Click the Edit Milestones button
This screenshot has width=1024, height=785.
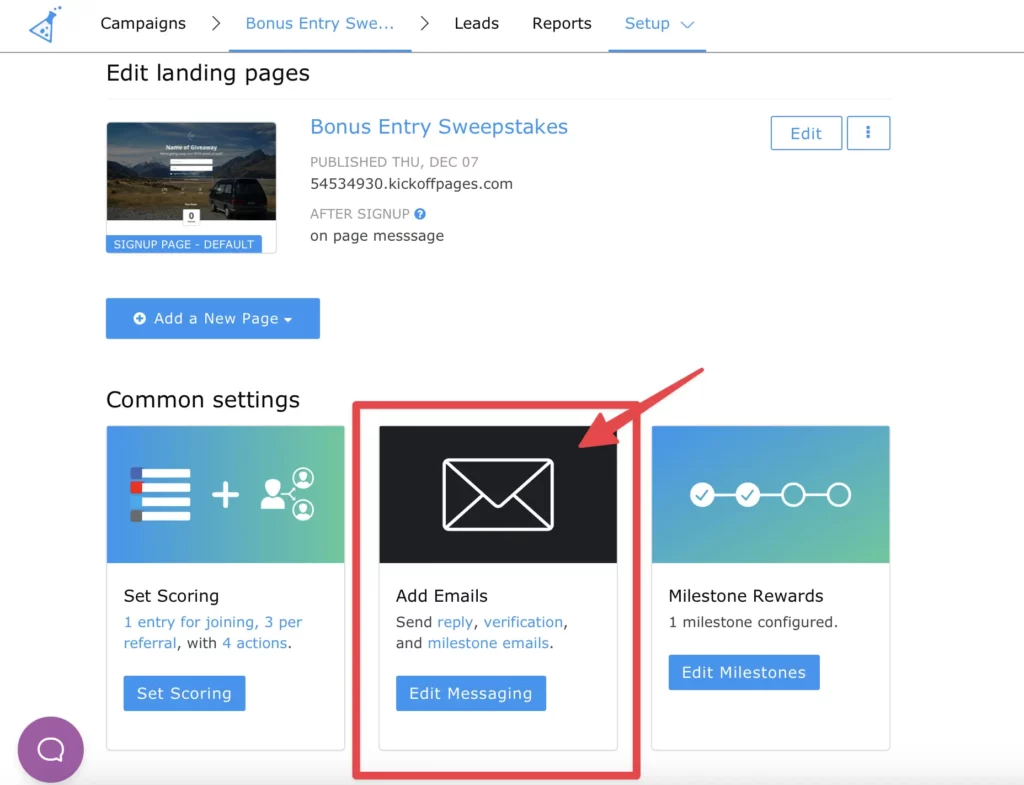coord(744,672)
